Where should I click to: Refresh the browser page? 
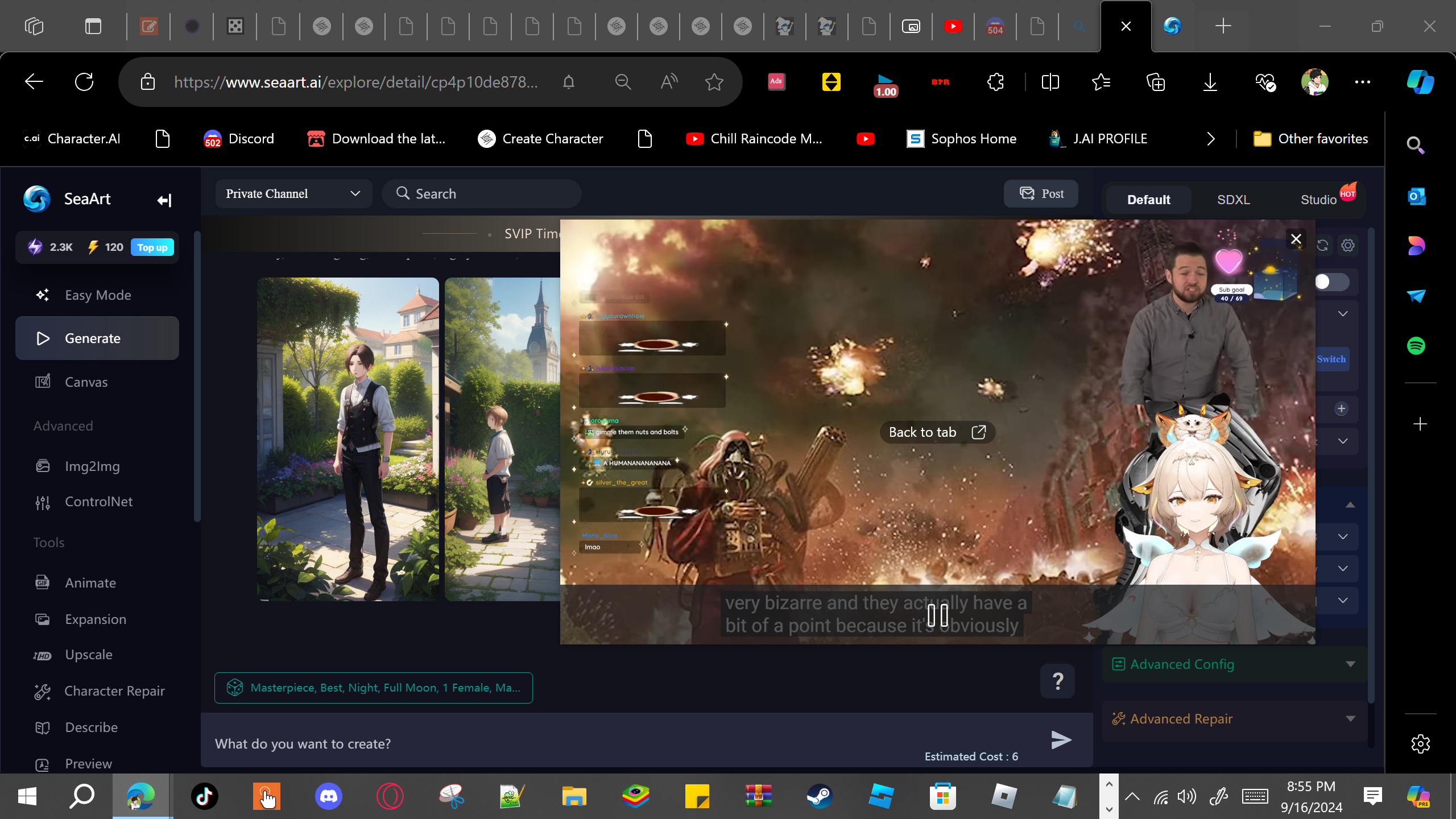tap(84, 82)
